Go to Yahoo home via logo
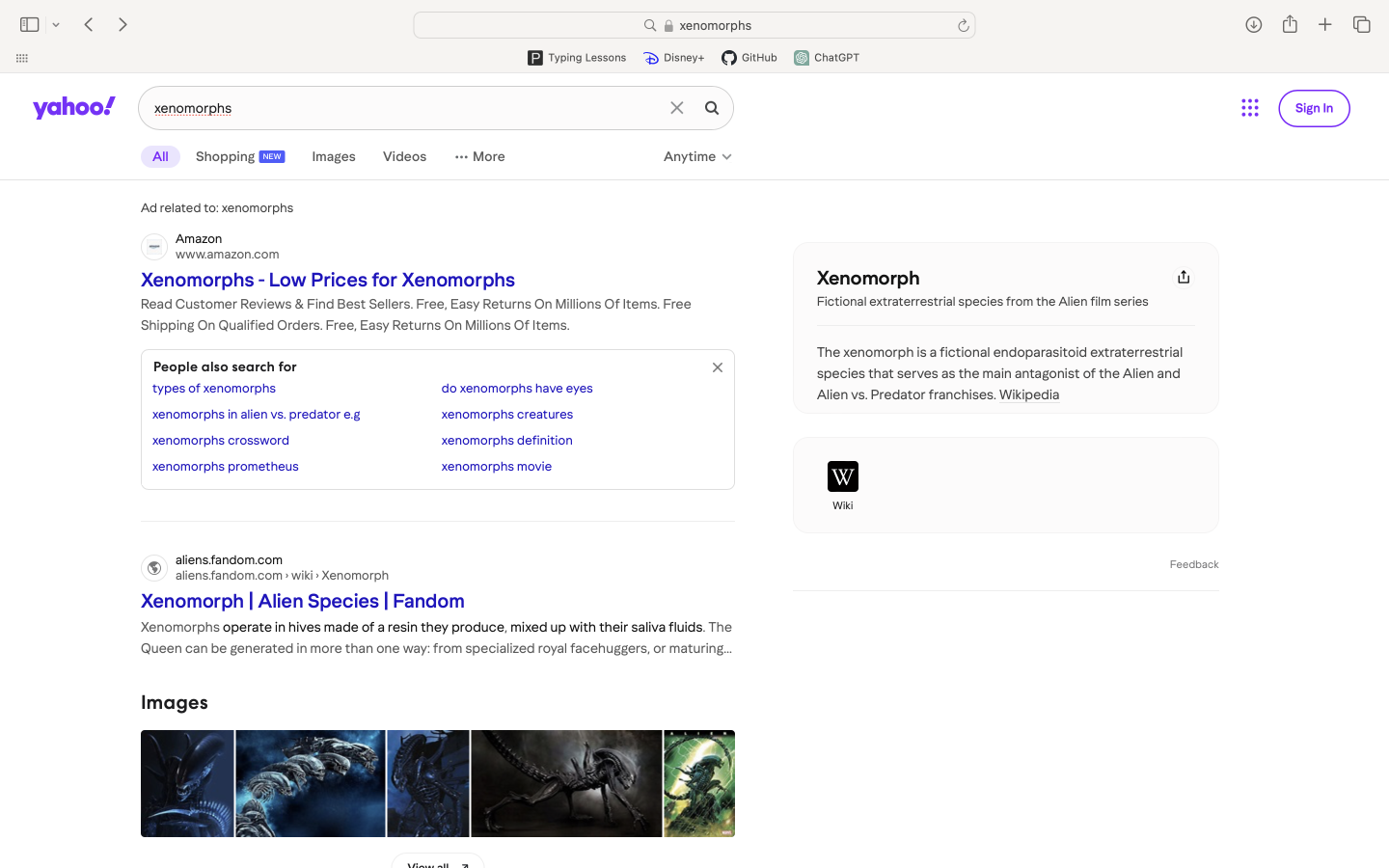Viewport: 1389px width, 868px height. [x=74, y=107]
